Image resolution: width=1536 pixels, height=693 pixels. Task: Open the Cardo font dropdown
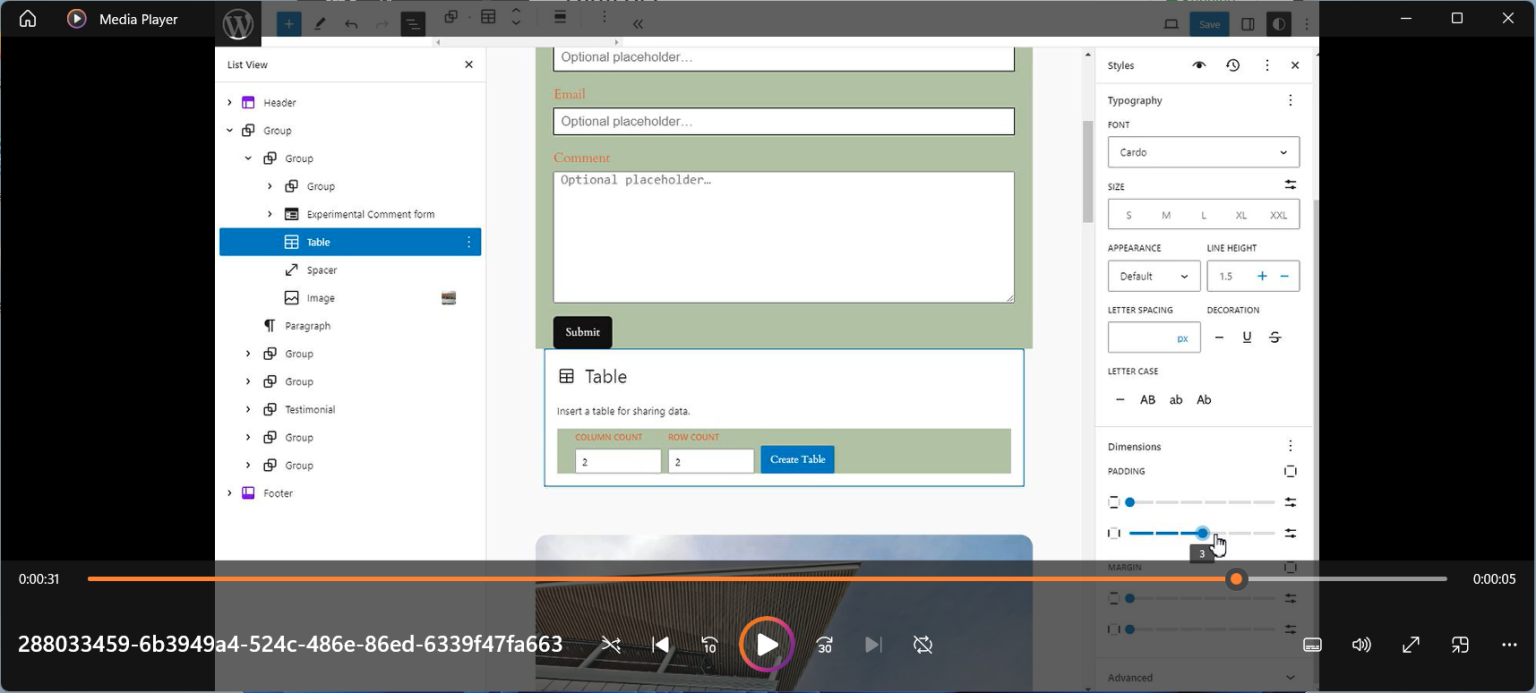[x=1203, y=152]
